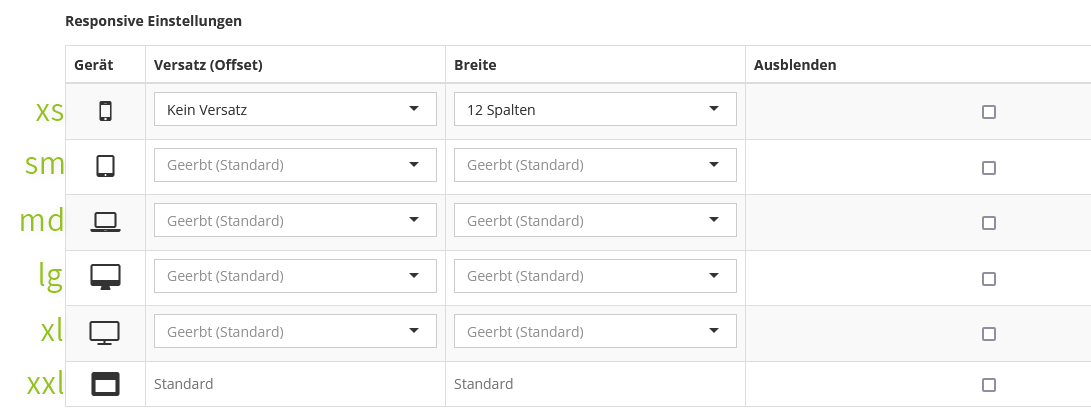Screen dimensions: 1091x420
Task: Open the '12 Spalten' width dropdown
Action: coord(595,109)
